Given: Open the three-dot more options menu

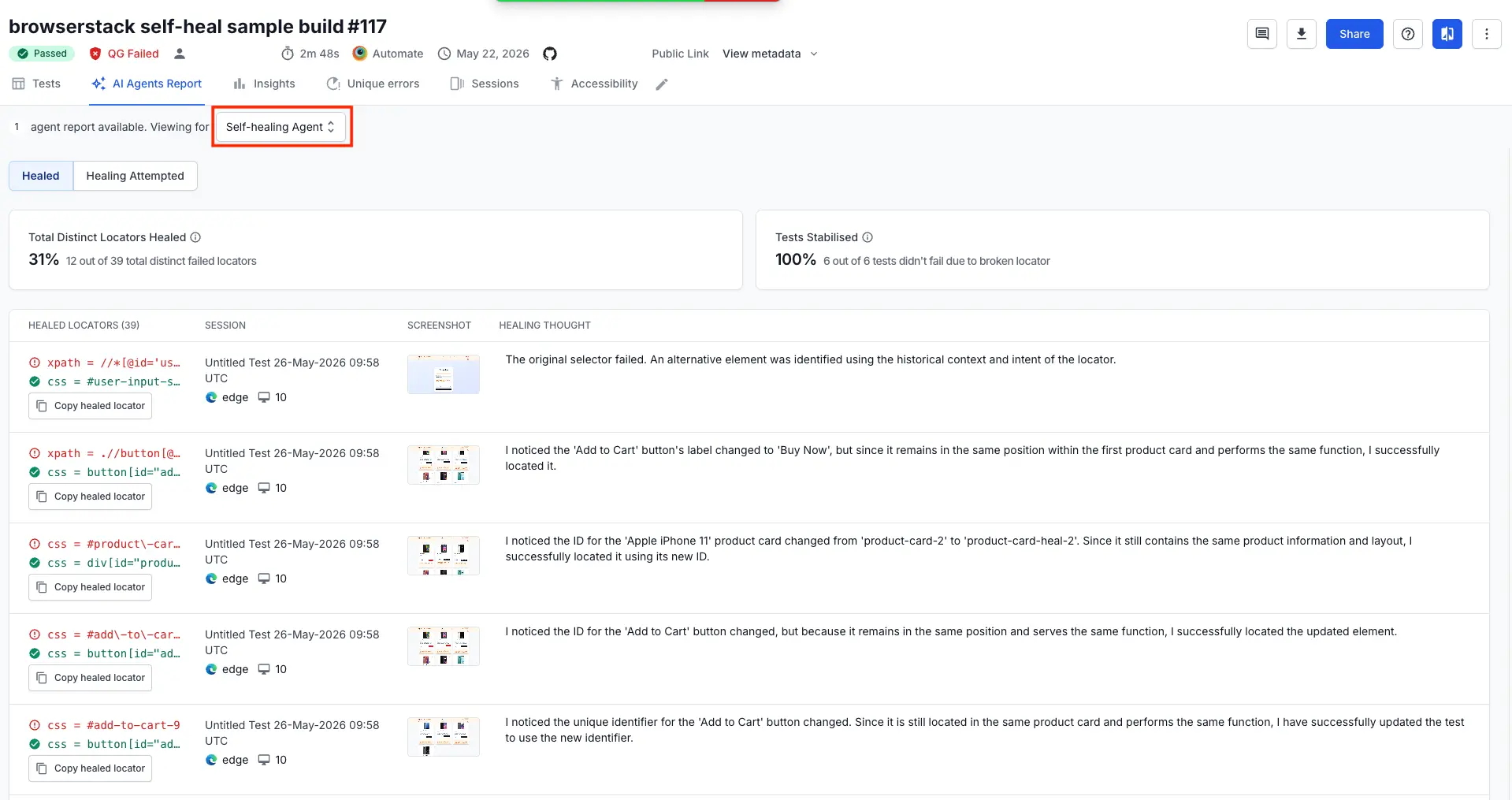Looking at the screenshot, I should coord(1487,34).
